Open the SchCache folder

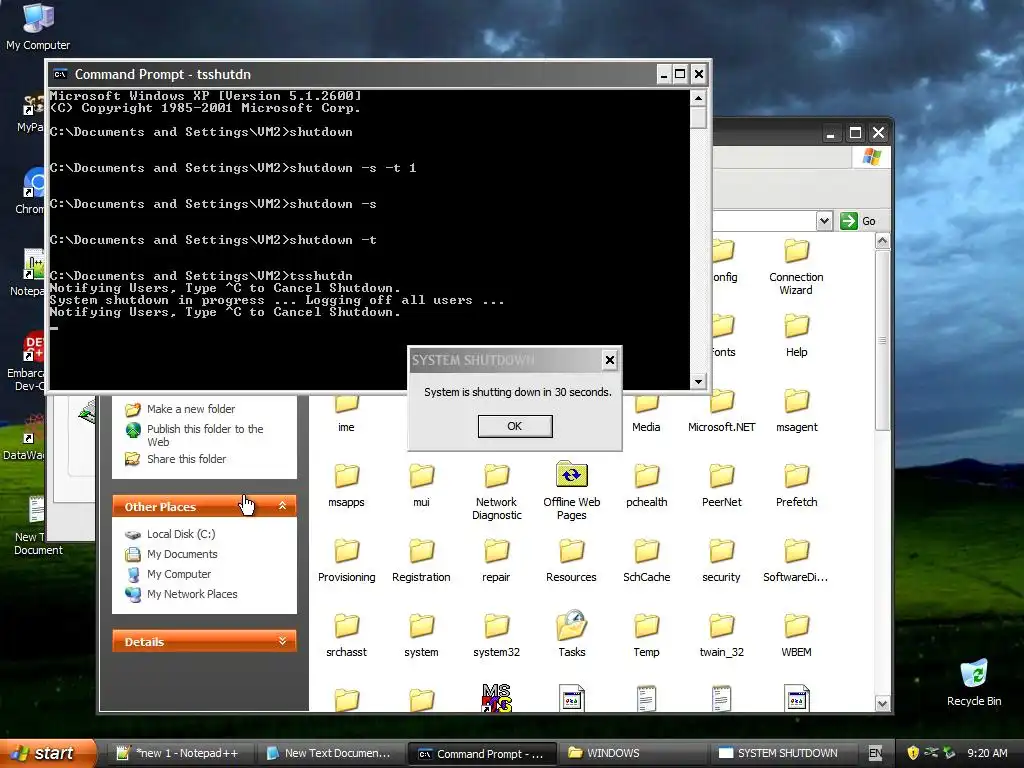pos(647,560)
